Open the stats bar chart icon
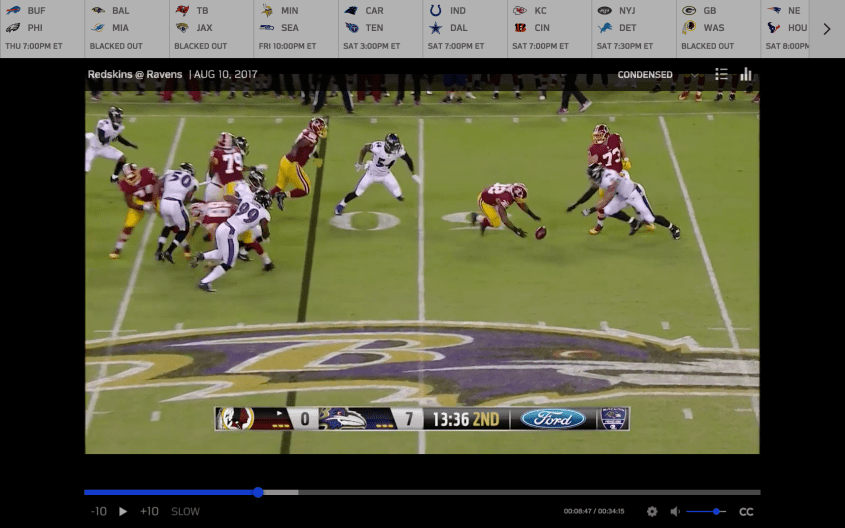The width and height of the screenshot is (845, 528). (746, 74)
